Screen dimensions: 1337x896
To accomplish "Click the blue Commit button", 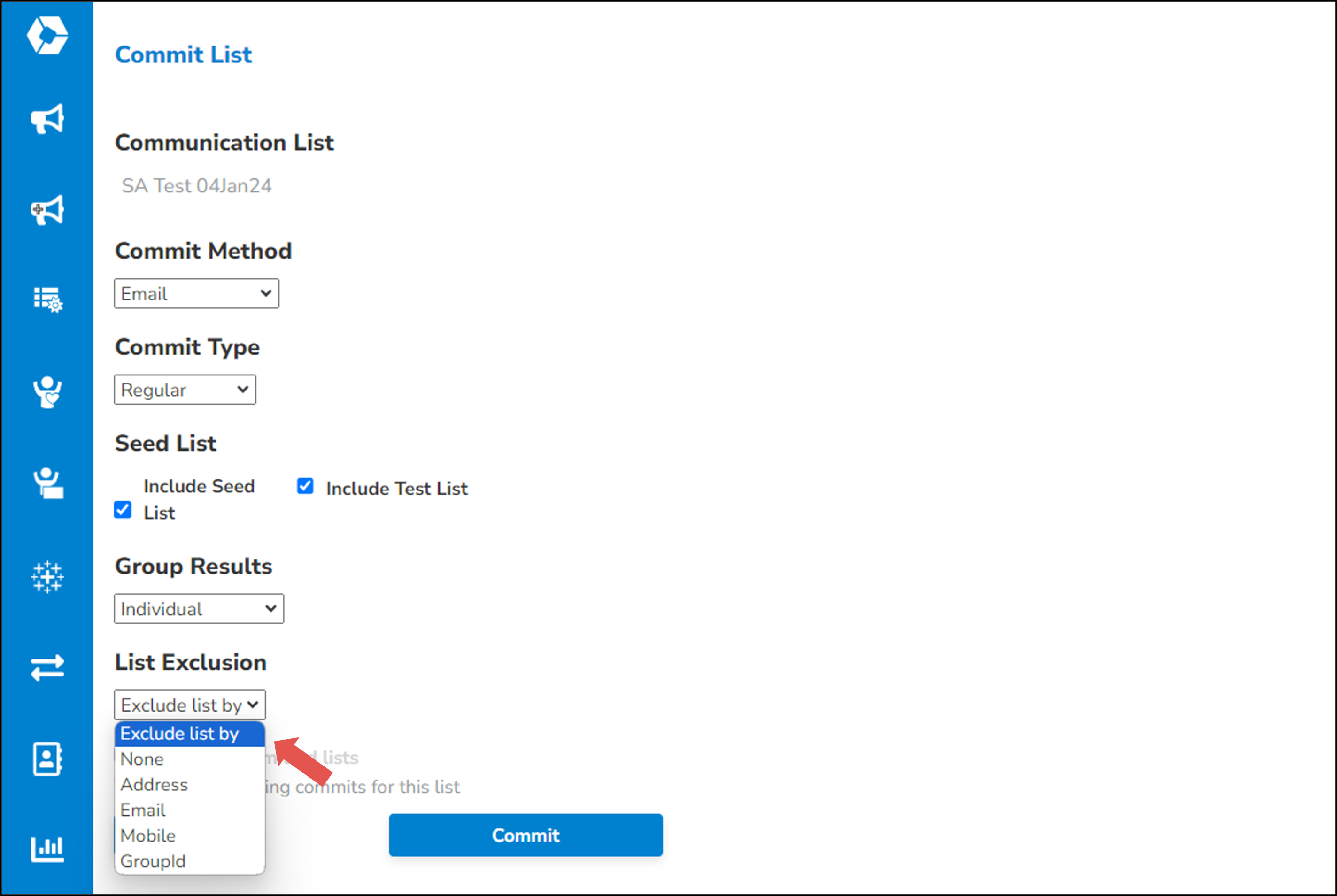I will click(x=526, y=835).
